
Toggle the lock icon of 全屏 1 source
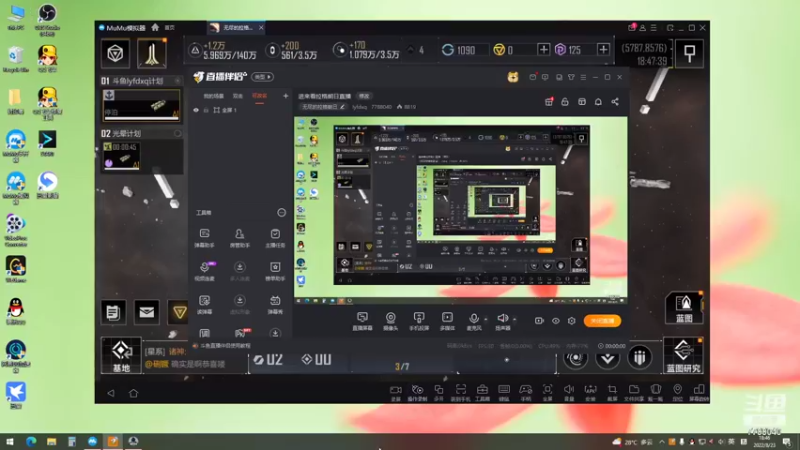[206, 110]
